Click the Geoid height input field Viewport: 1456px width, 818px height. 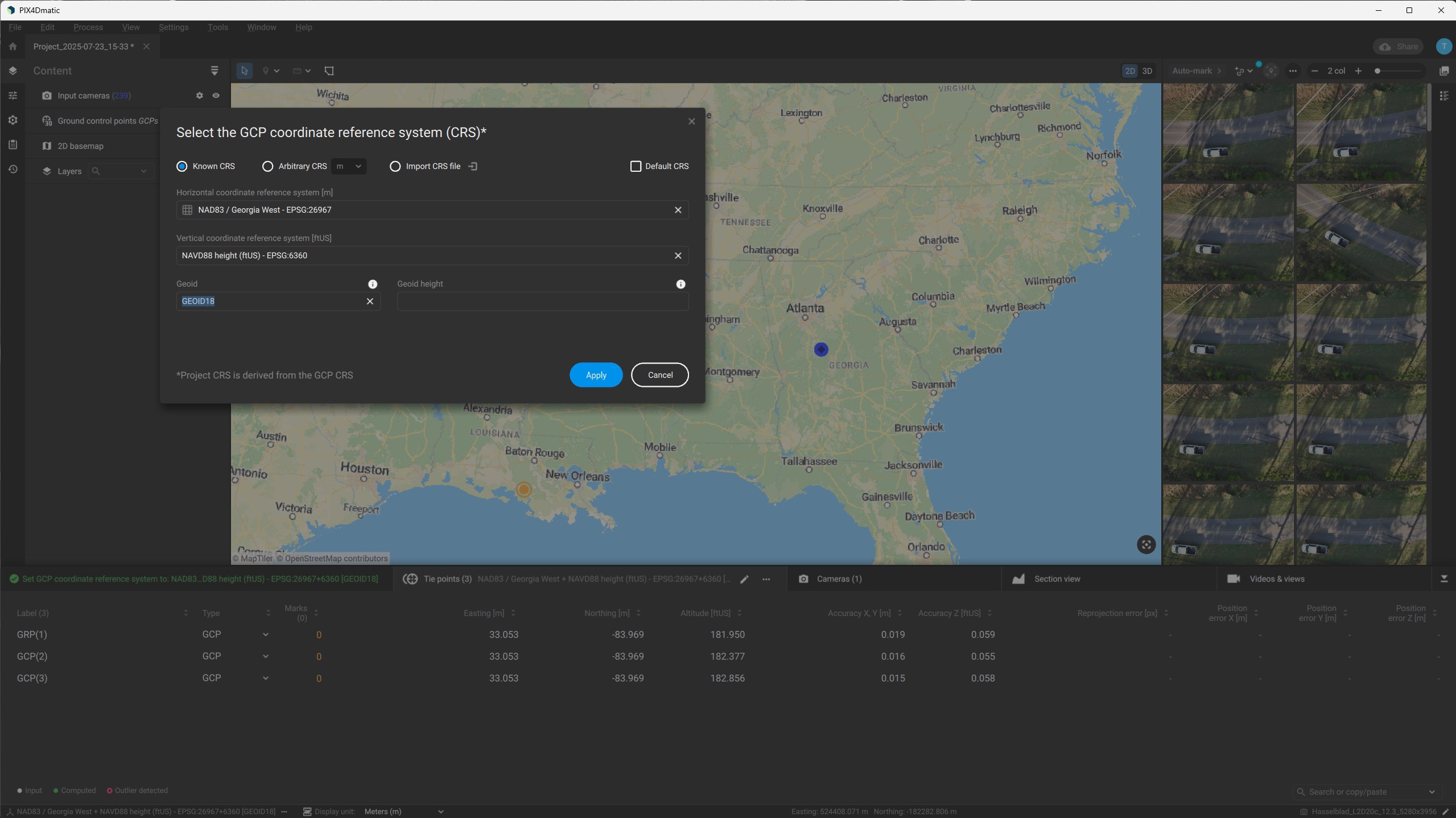(x=542, y=301)
